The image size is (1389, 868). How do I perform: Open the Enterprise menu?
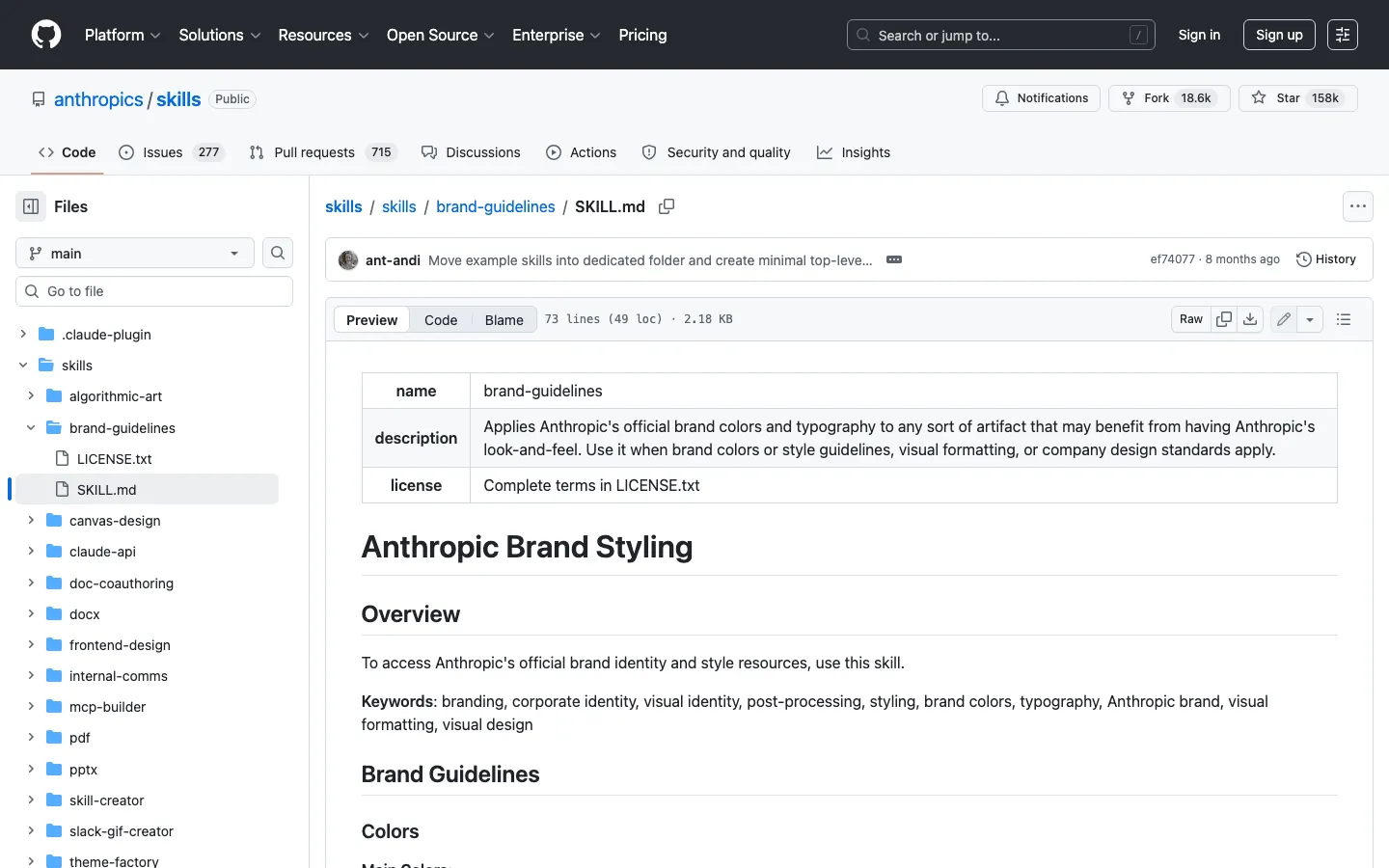557,35
